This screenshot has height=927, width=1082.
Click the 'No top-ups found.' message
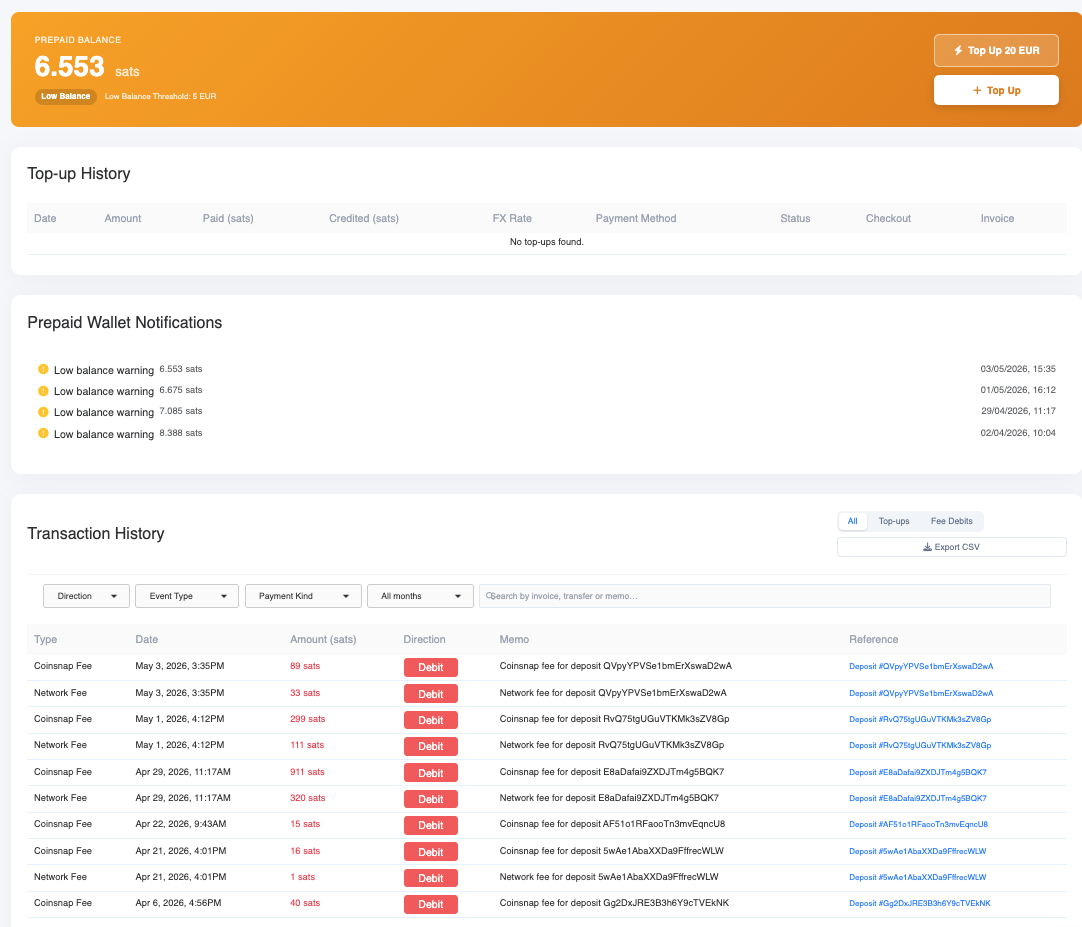click(547, 242)
